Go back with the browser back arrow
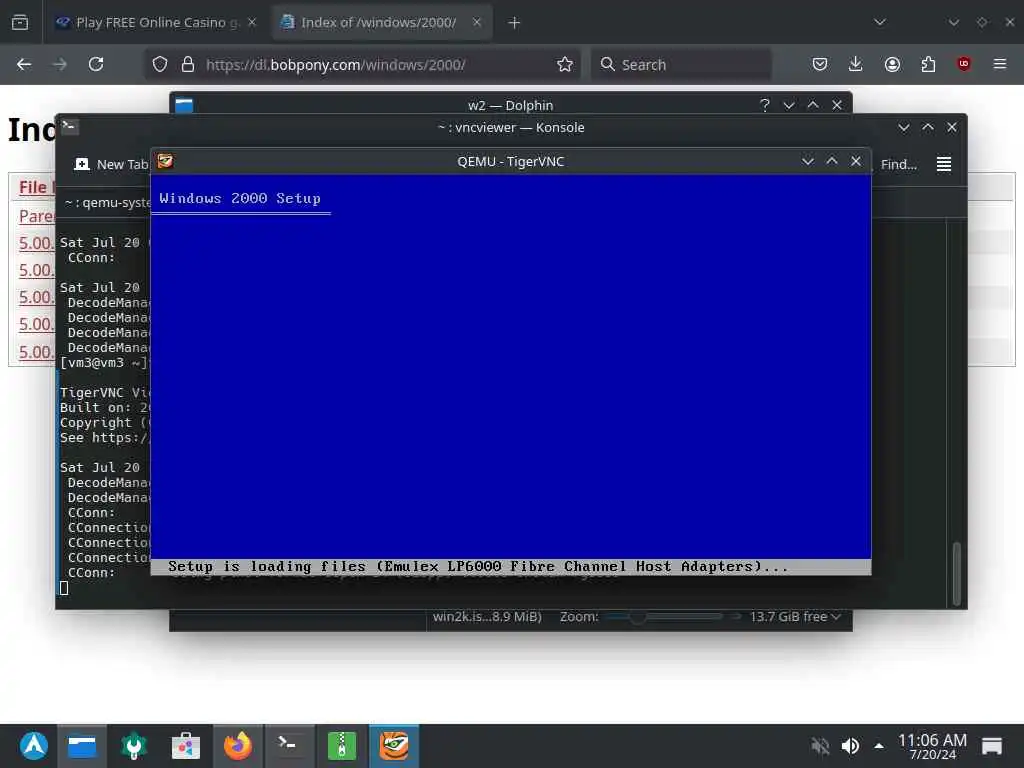Viewport: 1024px width, 768px height. click(24, 65)
